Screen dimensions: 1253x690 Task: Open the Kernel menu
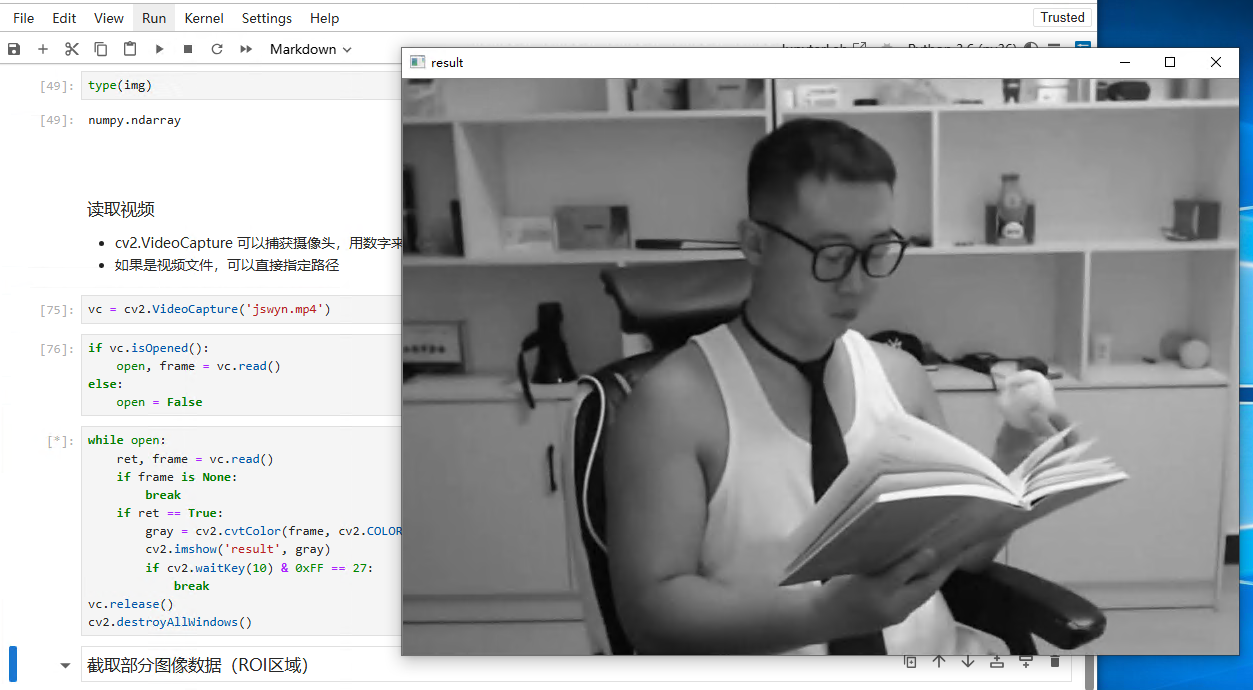(204, 18)
